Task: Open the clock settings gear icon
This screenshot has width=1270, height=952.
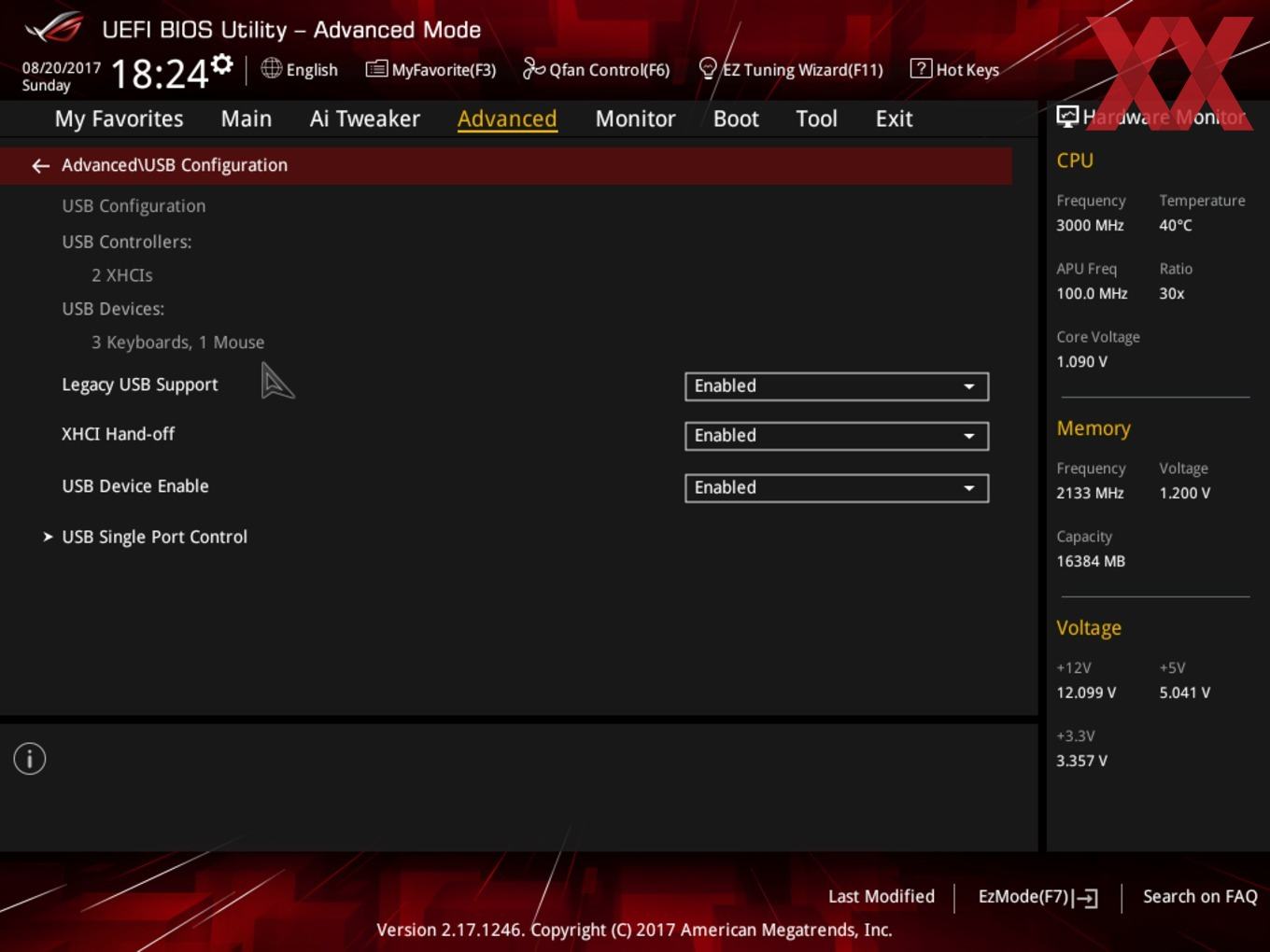Action: coord(222,63)
